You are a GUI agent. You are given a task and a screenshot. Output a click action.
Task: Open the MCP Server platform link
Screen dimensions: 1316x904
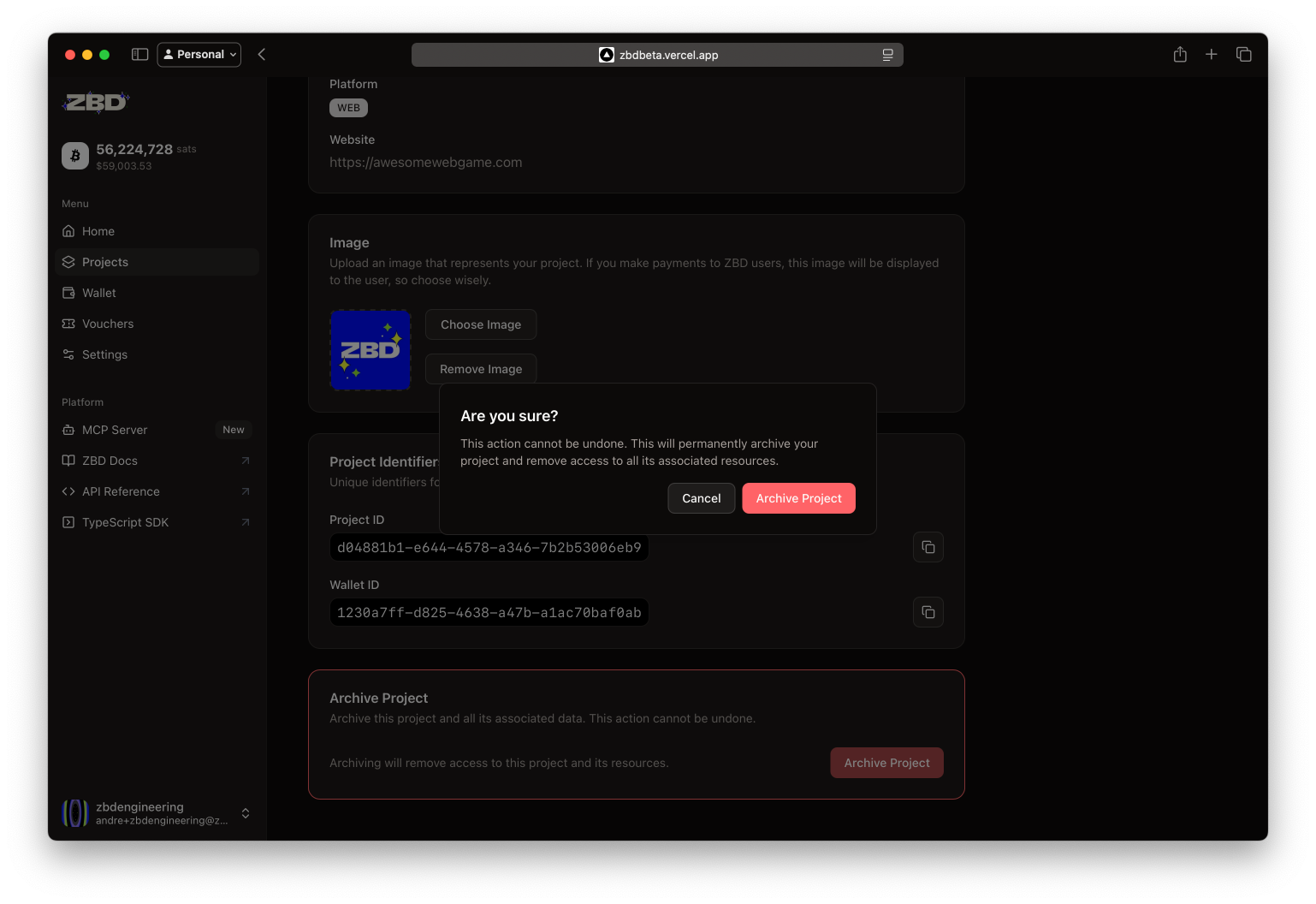tap(115, 430)
